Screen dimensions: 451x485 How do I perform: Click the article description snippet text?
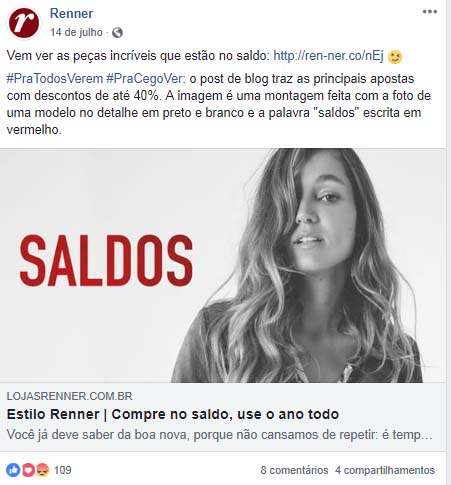click(219, 435)
